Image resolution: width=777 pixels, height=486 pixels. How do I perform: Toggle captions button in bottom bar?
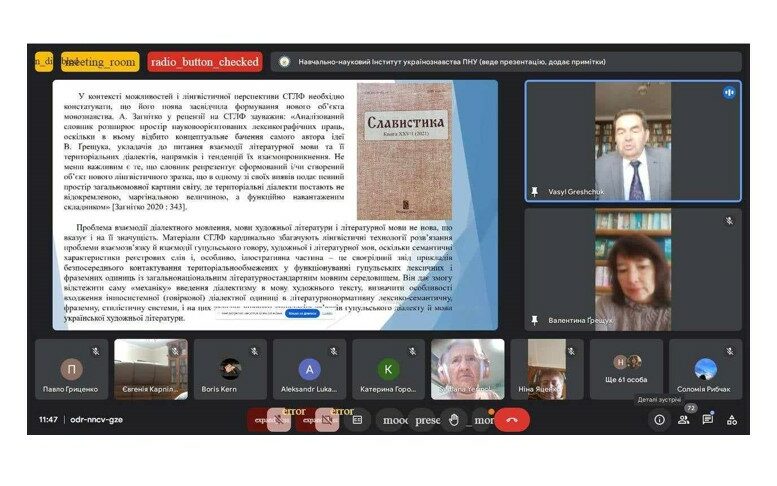pyautogui.click(x=357, y=420)
